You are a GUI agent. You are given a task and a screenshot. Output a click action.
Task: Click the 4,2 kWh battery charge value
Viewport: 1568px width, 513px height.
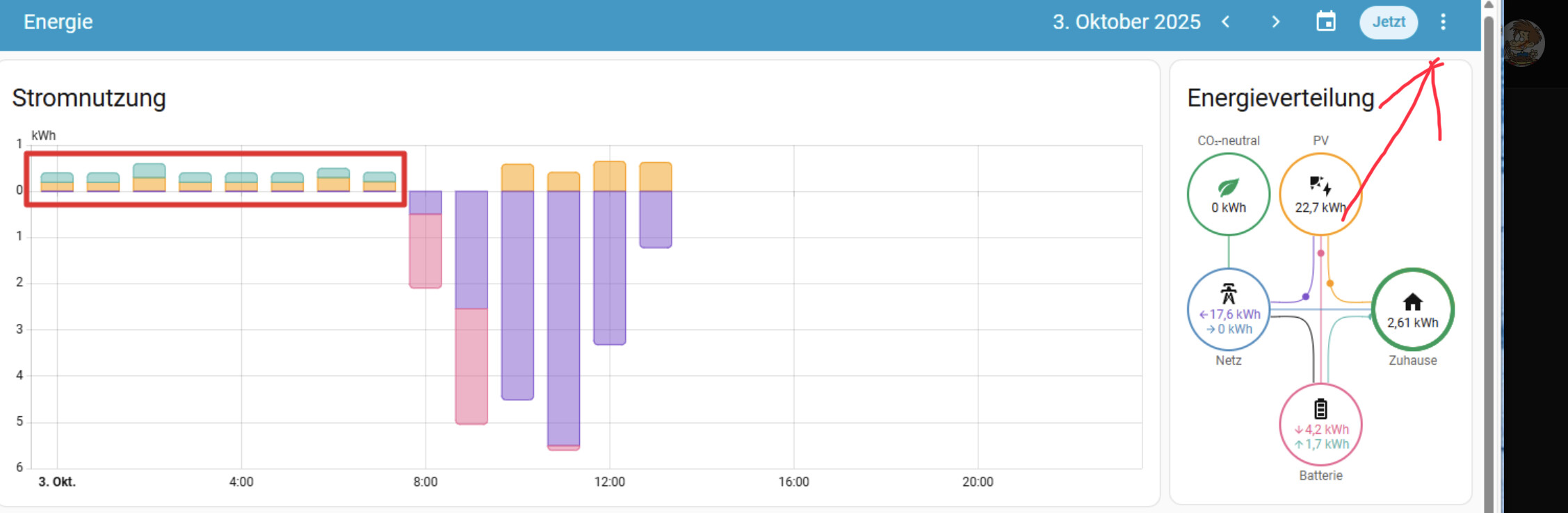(x=1325, y=430)
